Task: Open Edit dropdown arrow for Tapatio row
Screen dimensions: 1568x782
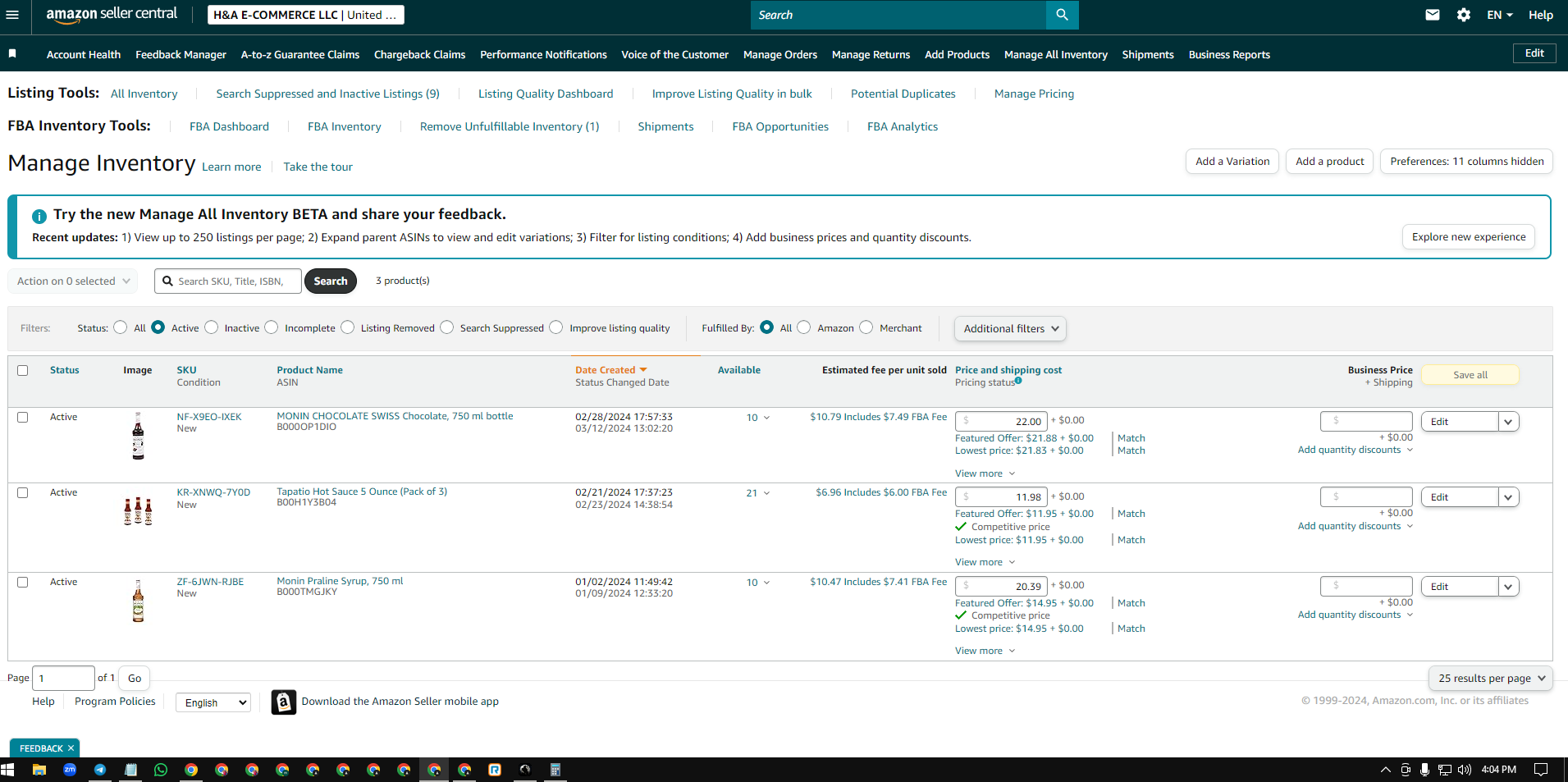Action: [x=1508, y=497]
